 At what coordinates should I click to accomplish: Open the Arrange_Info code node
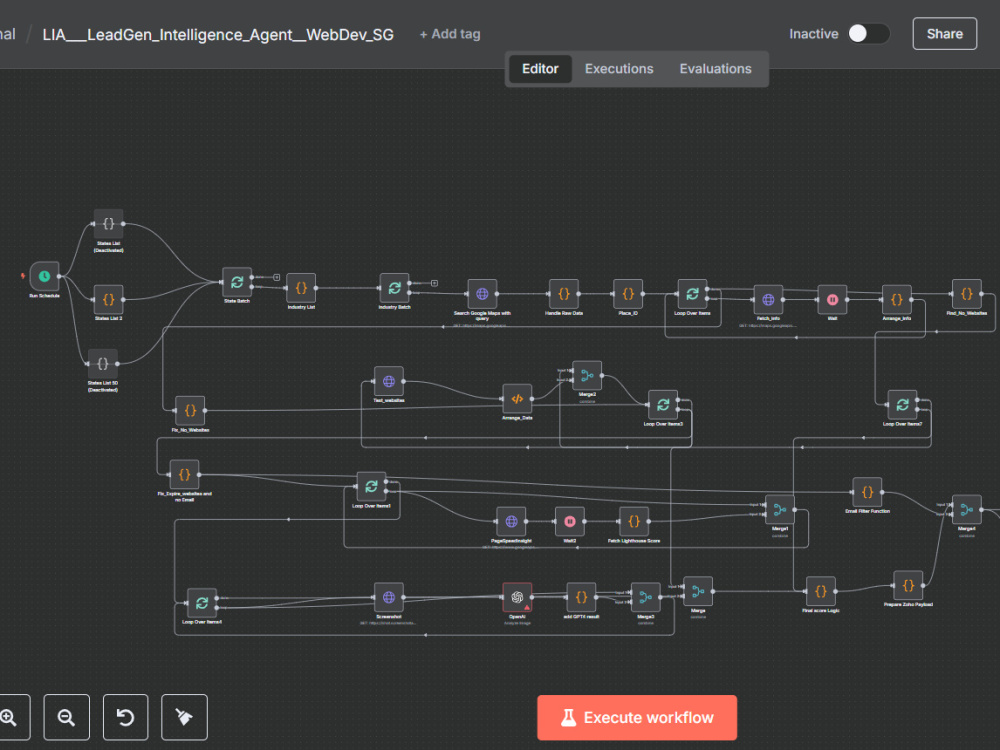coord(897,299)
